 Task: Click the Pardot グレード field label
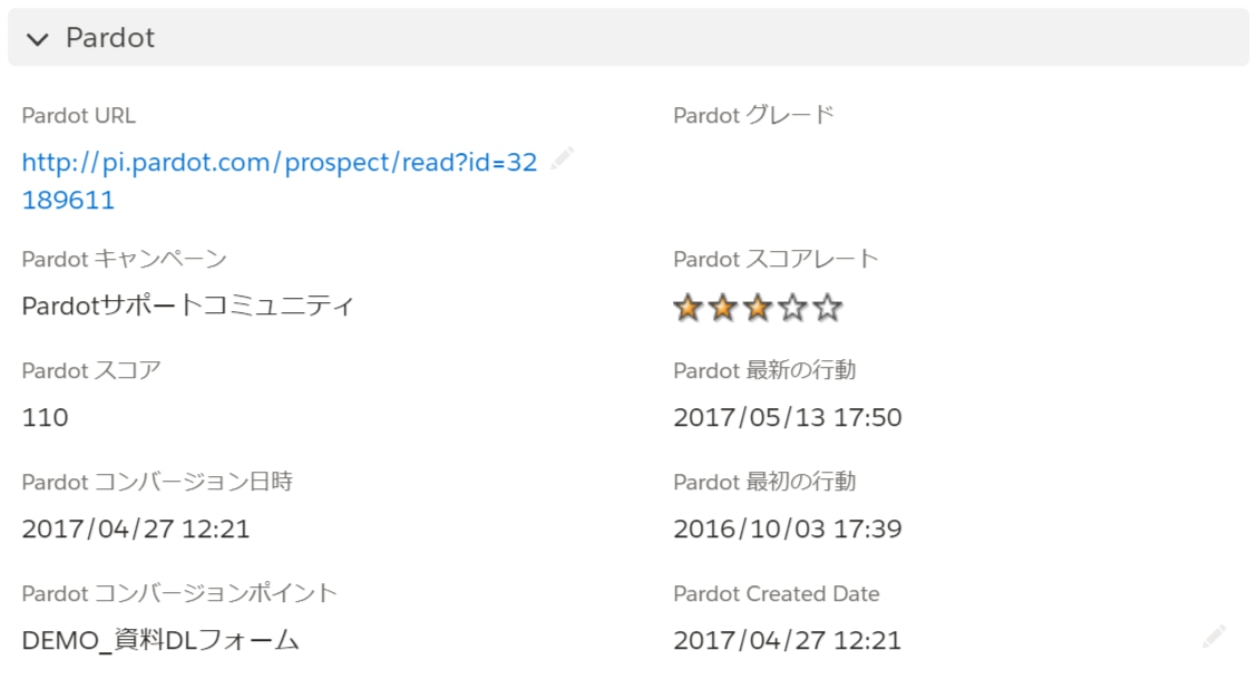753,115
